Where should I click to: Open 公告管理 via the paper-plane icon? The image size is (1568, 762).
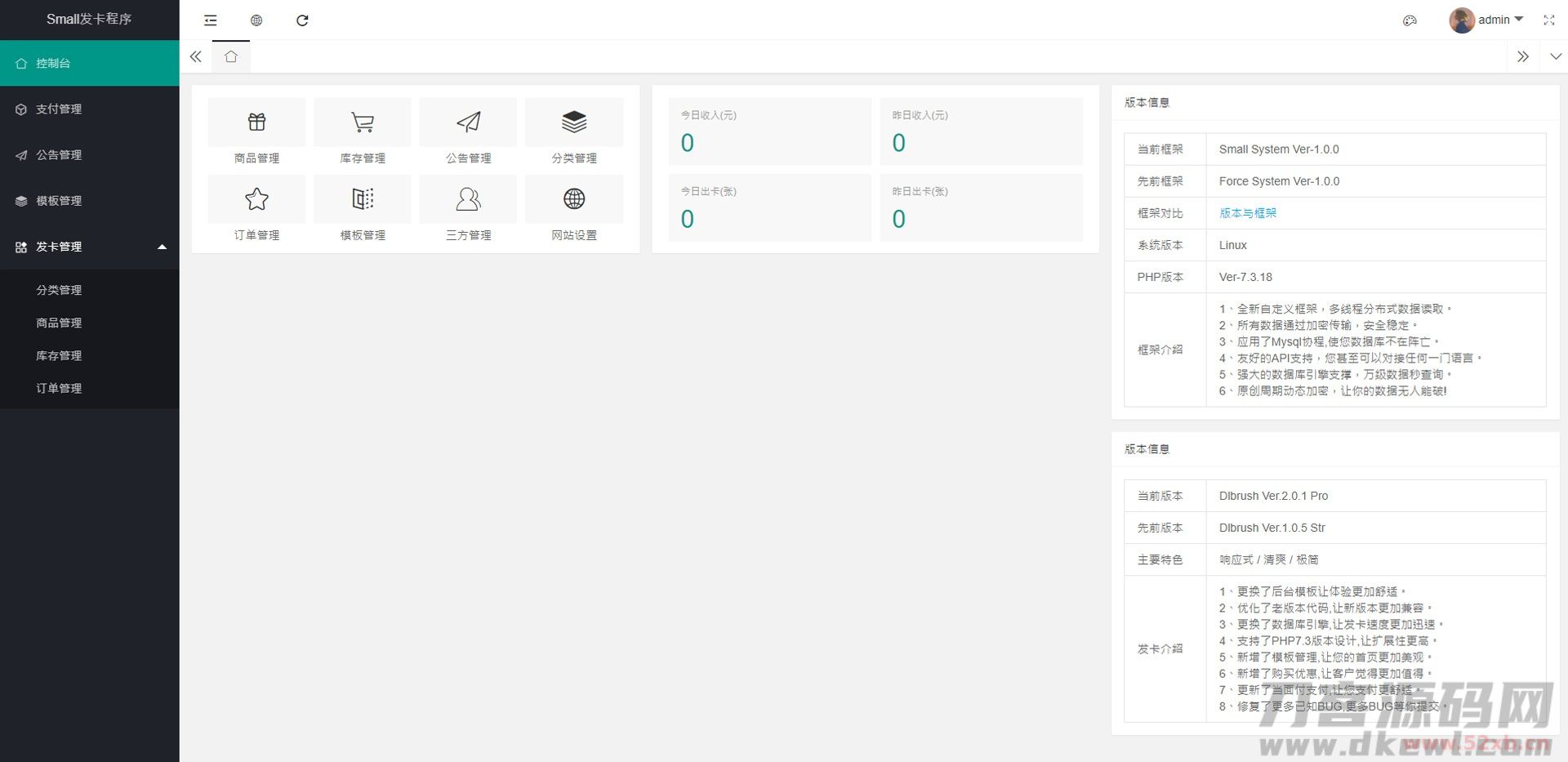tap(468, 121)
